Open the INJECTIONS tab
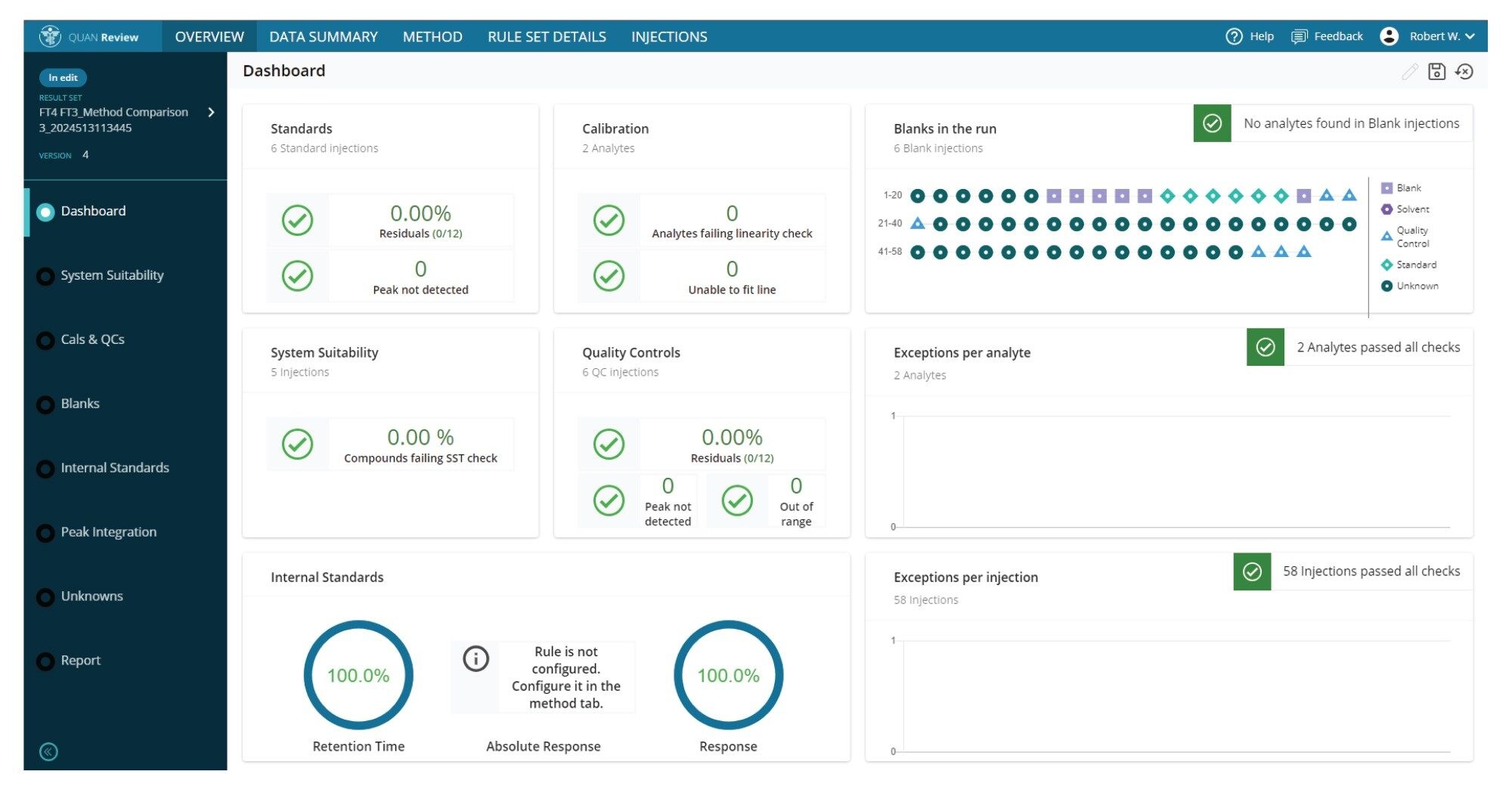Image resolution: width=1512 pixels, height=796 pixels. tap(669, 36)
